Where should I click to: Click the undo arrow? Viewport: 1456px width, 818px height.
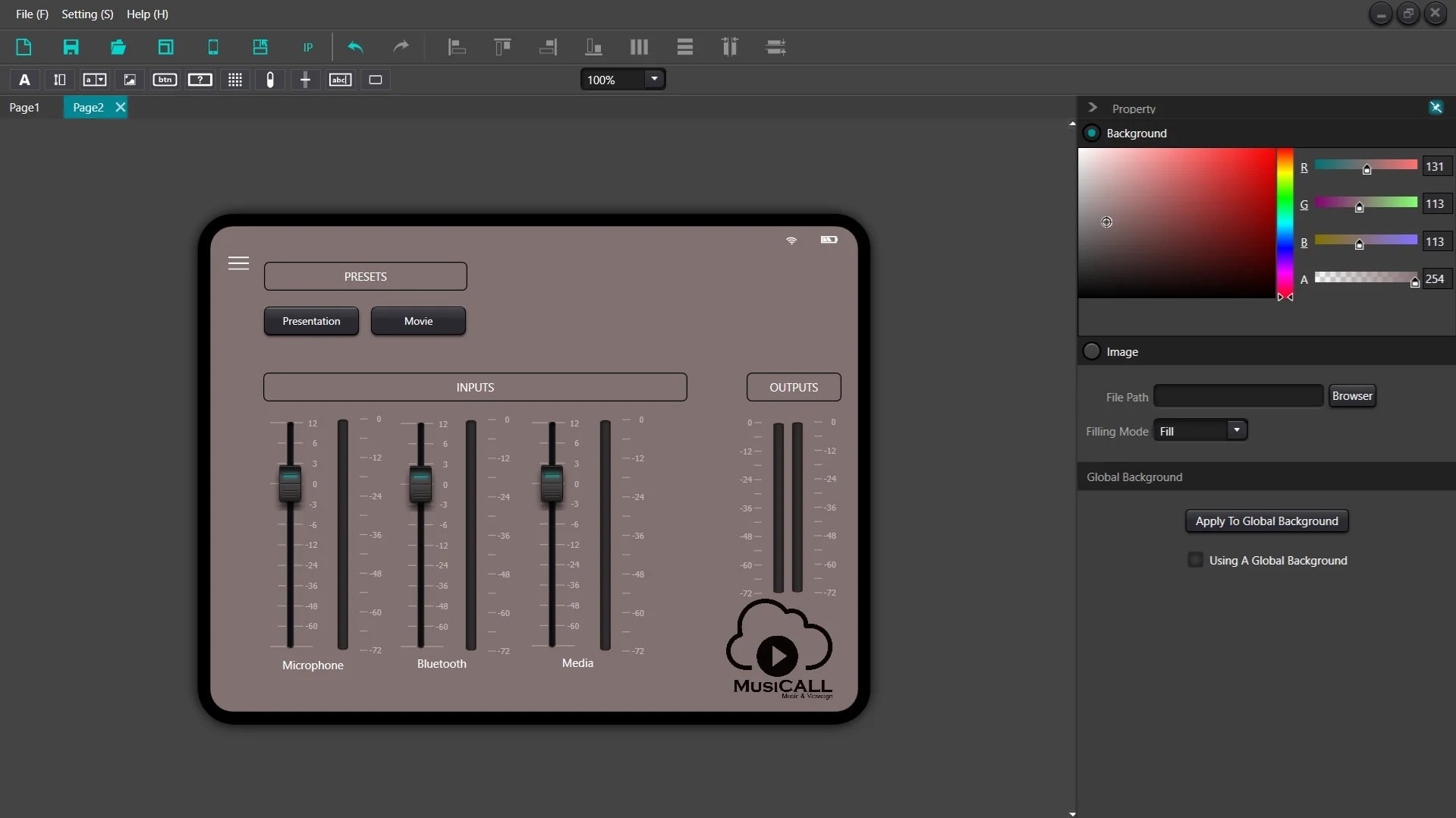pos(355,47)
